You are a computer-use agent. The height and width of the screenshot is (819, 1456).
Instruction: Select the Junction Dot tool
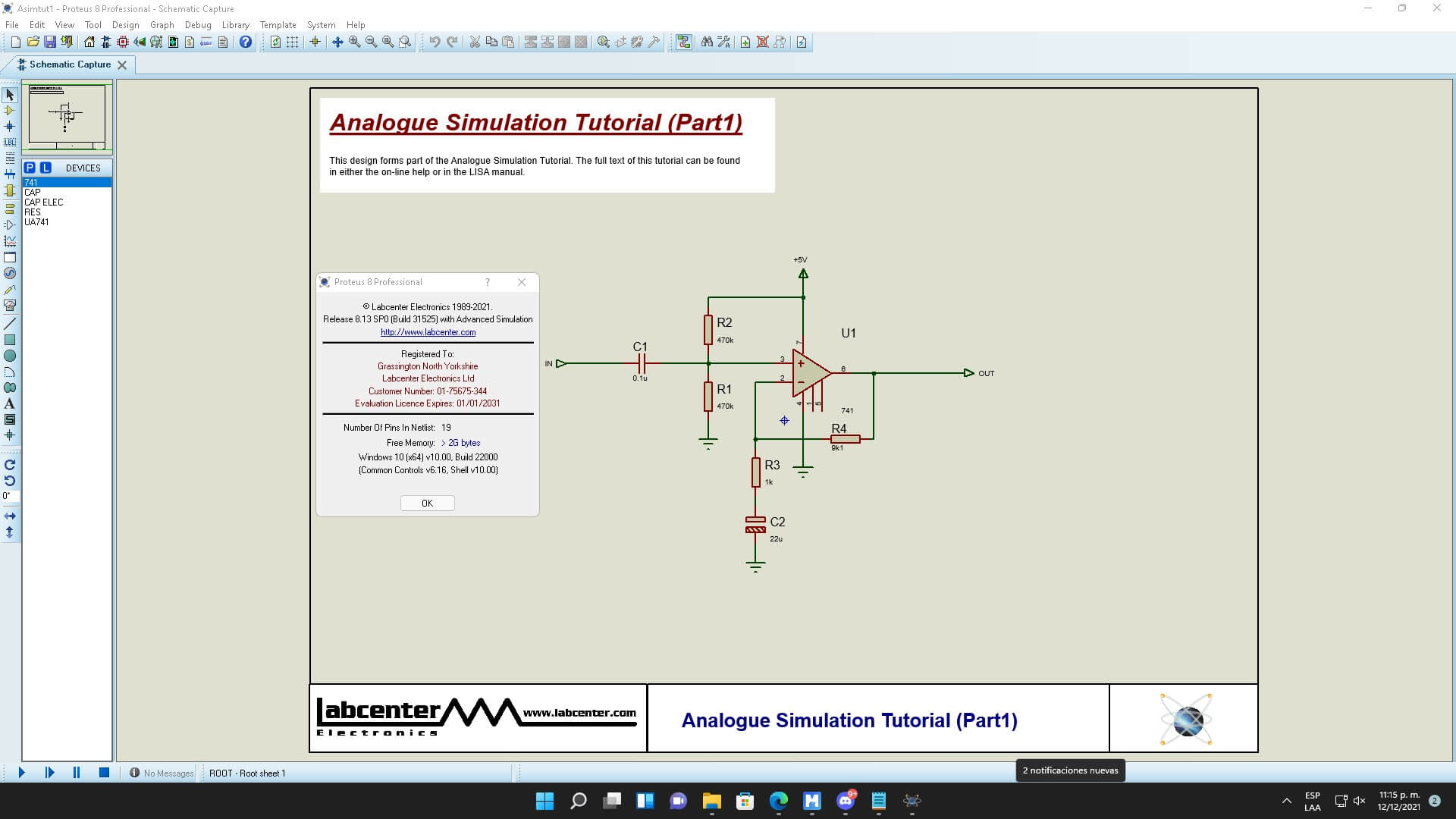(x=10, y=127)
